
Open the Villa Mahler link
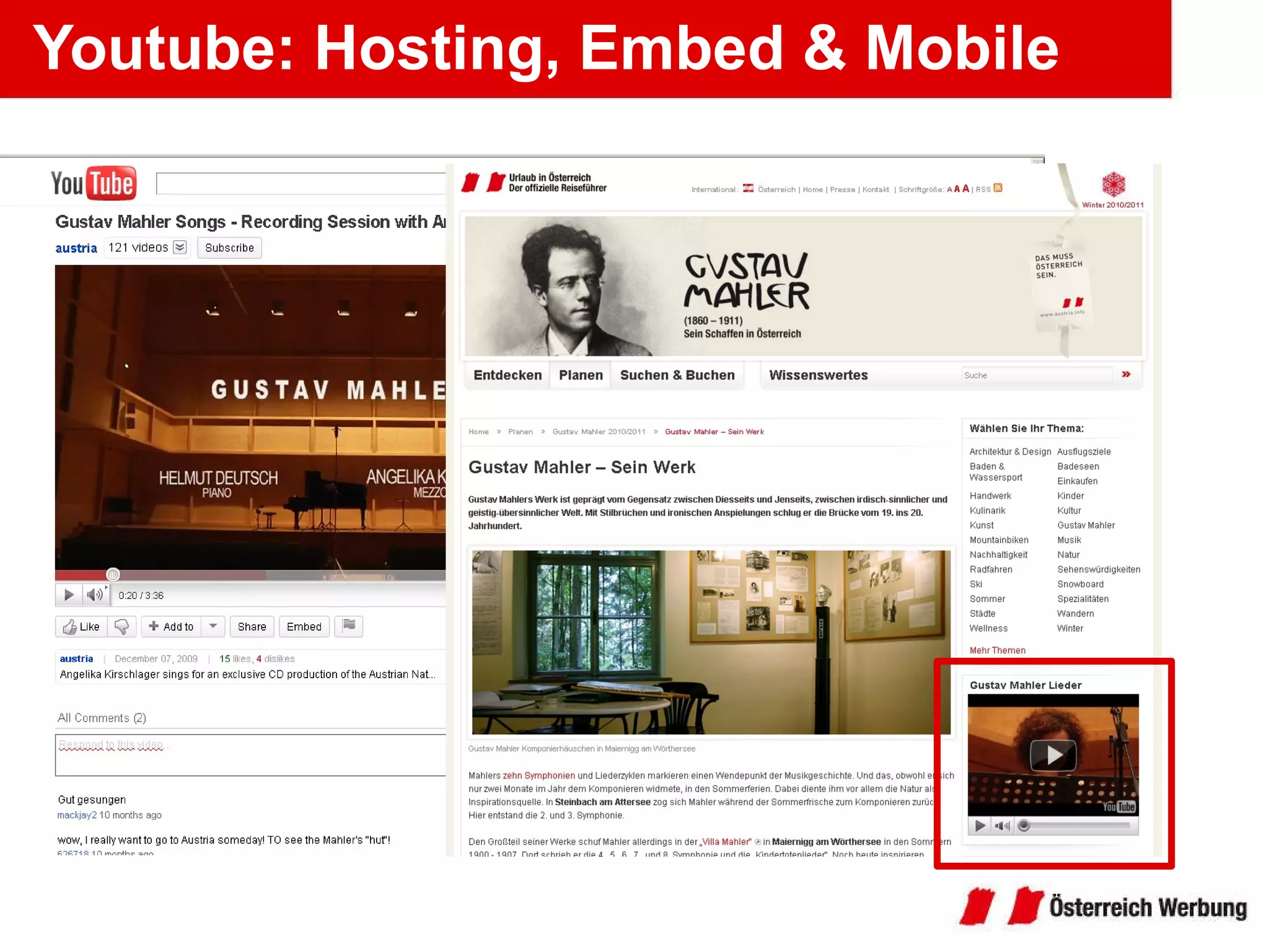coord(726,842)
